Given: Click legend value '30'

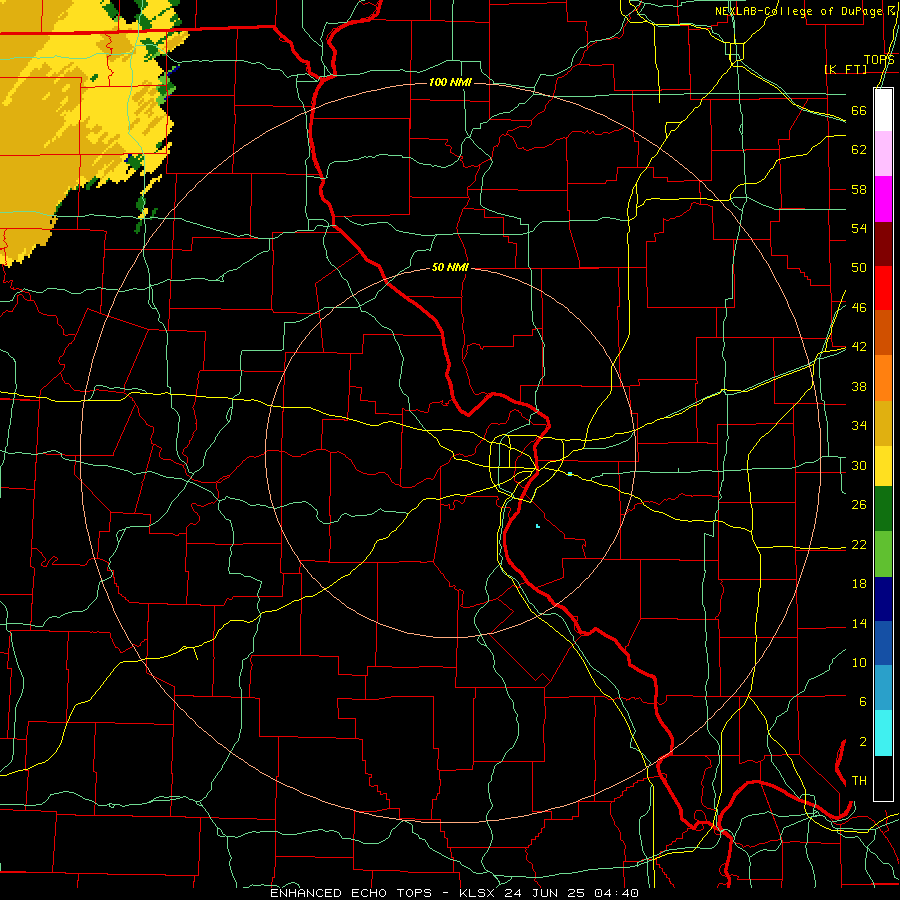Looking at the screenshot, I should 859,465.
